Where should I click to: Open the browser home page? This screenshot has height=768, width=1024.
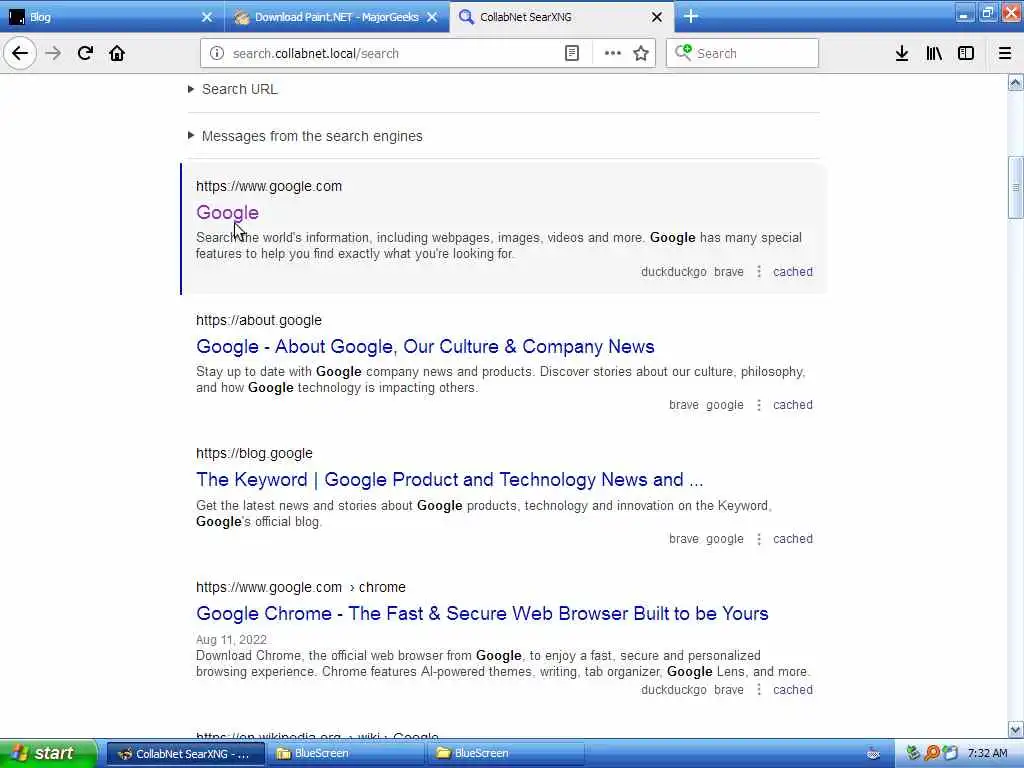click(117, 53)
